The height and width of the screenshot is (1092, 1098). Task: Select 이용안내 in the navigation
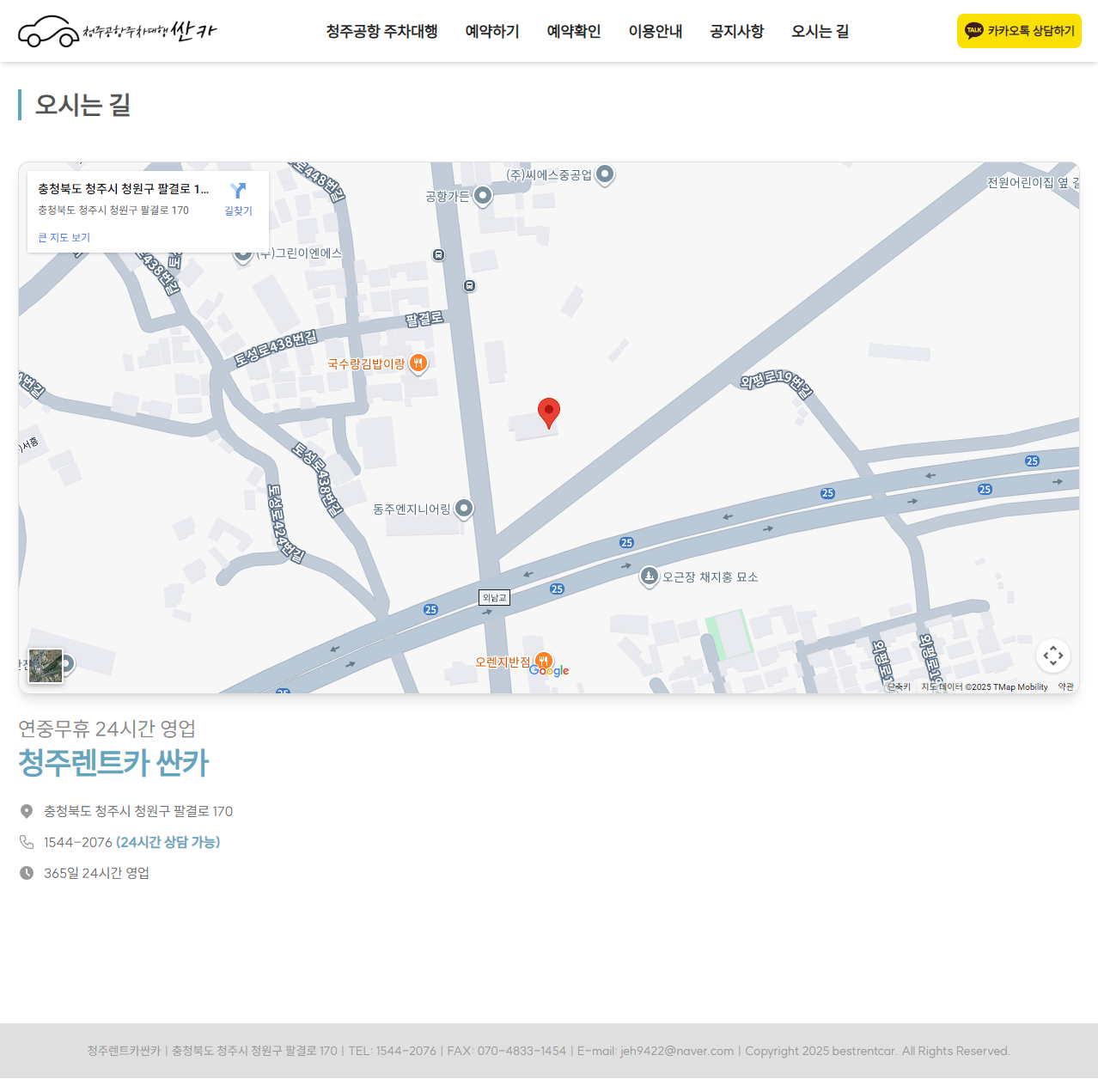[656, 31]
